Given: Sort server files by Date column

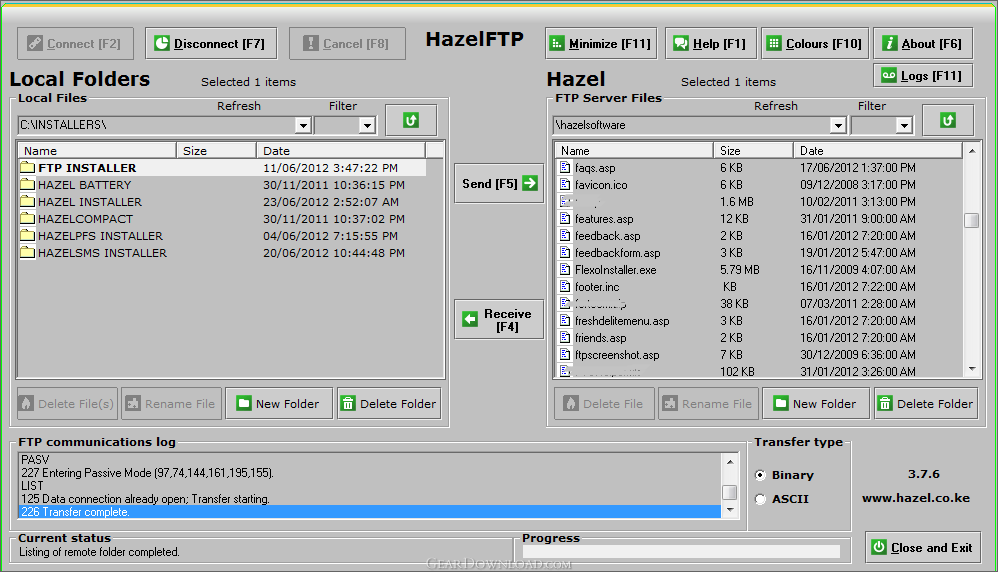Looking at the screenshot, I should click(x=878, y=151).
